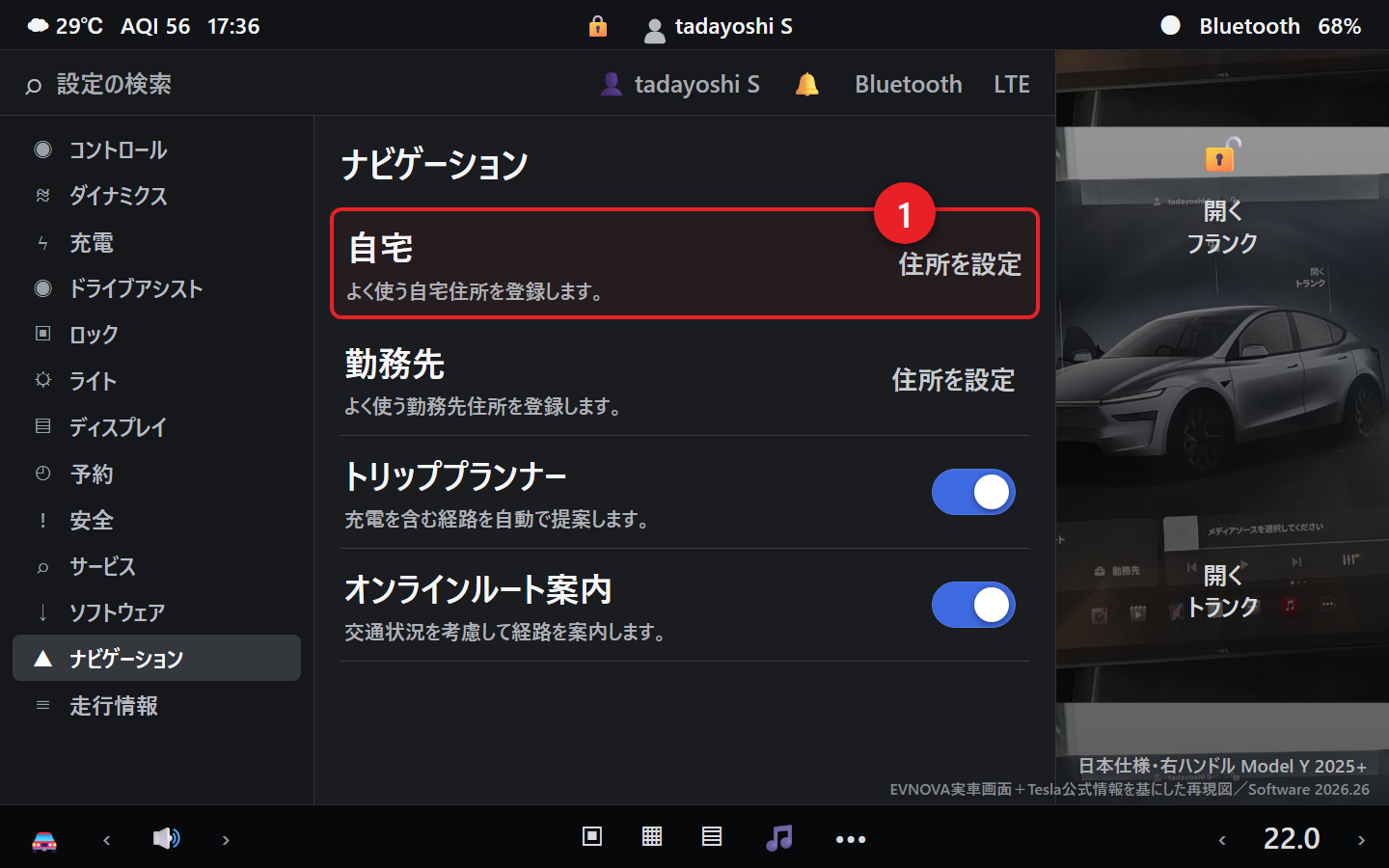Screen dimensions: 1389x868
Task: Tap the square-with-dot icon in the bottom bar
Action: [x=592, y=836]
